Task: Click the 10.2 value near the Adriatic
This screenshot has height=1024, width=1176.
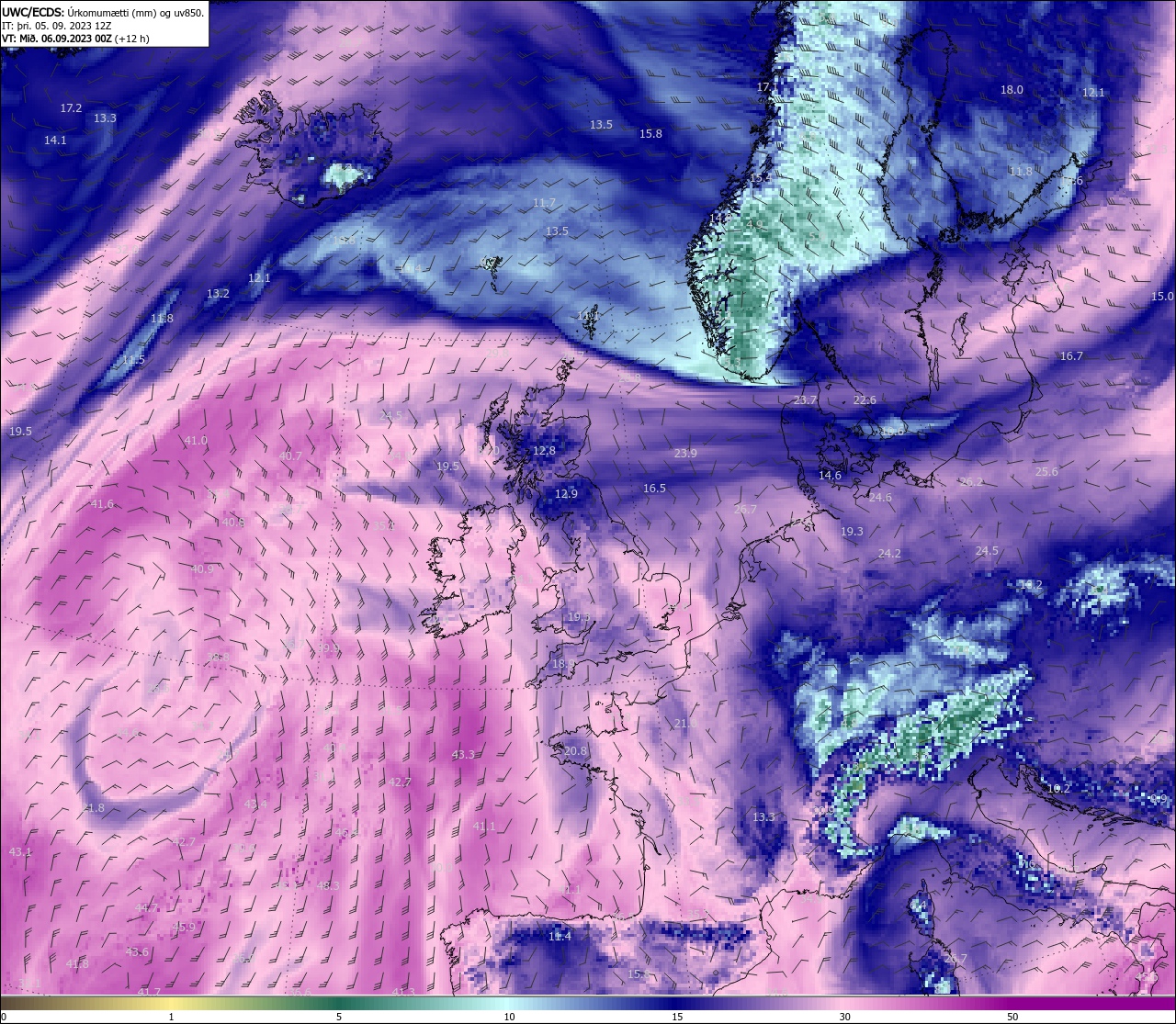Action: tap(1058, 789)
